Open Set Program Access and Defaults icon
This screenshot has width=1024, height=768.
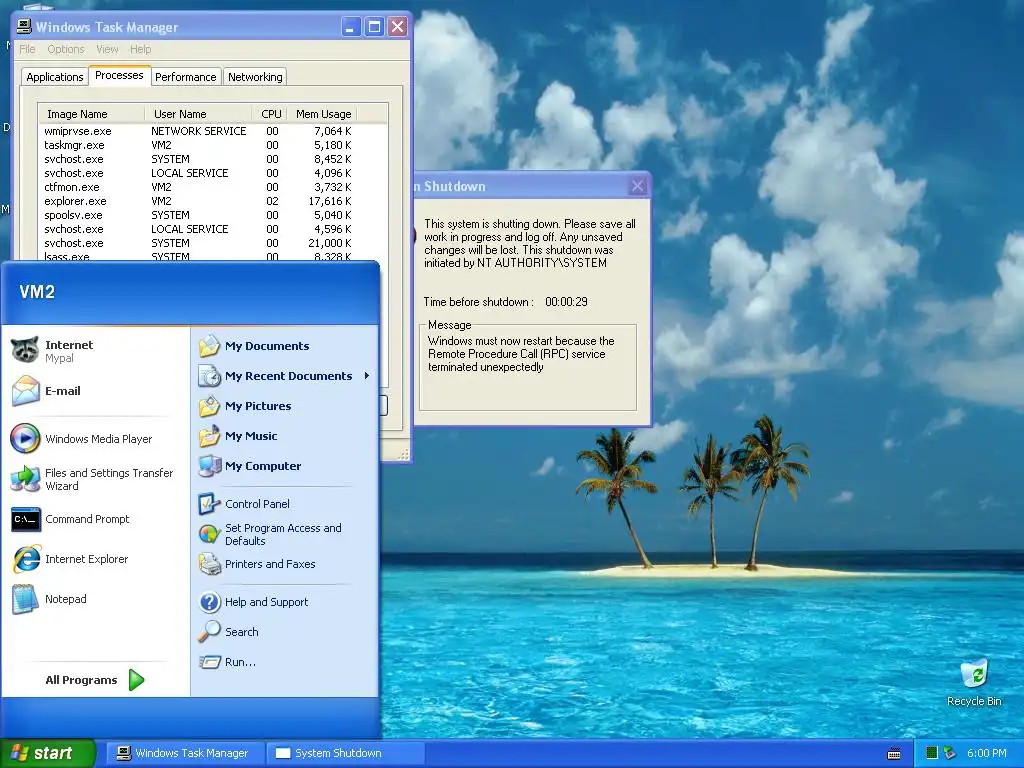point(210,534)
